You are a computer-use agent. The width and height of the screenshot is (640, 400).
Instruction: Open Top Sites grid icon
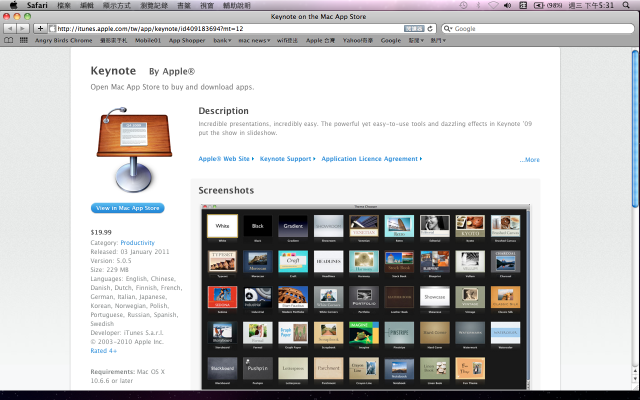click(24, 40)
